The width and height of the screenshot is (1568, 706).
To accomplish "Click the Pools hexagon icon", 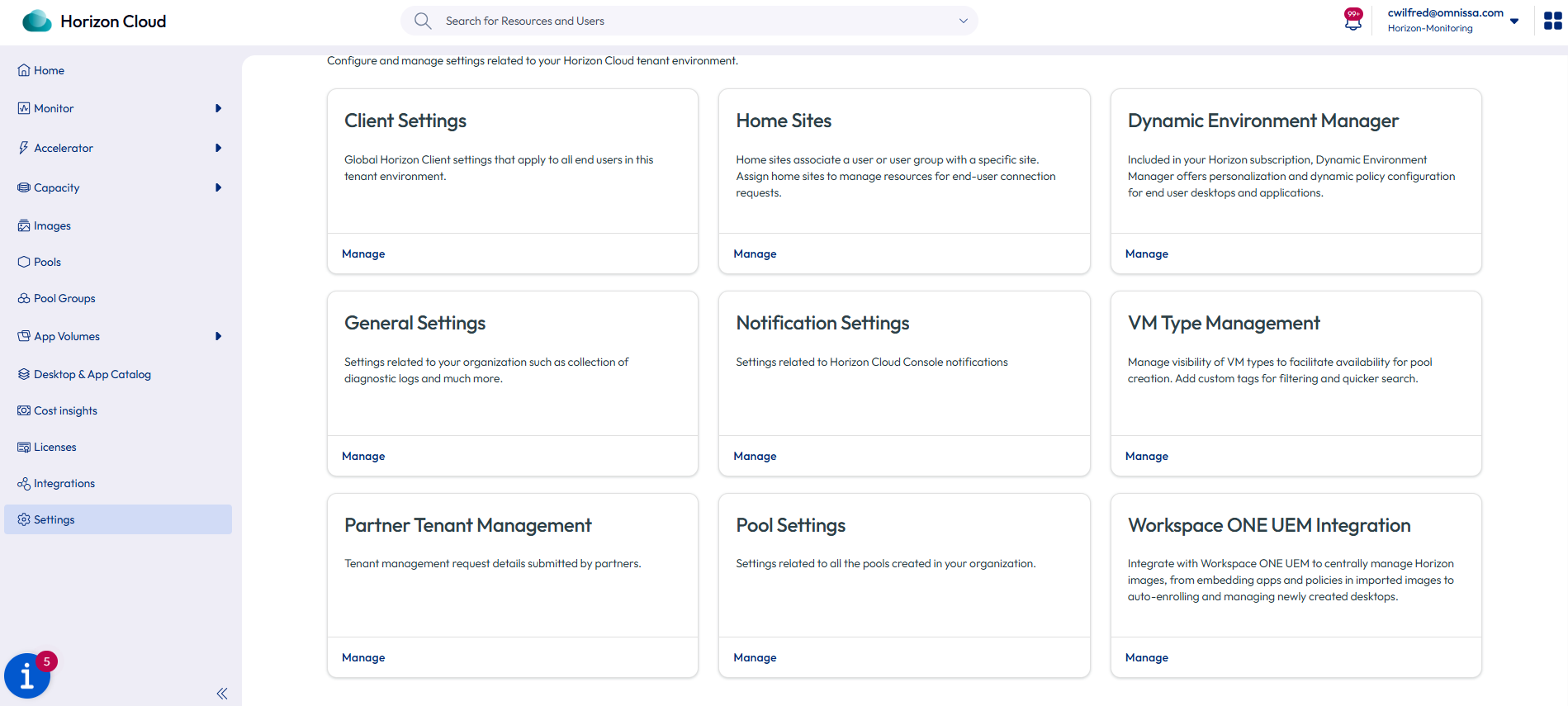I will coord(24,262).
